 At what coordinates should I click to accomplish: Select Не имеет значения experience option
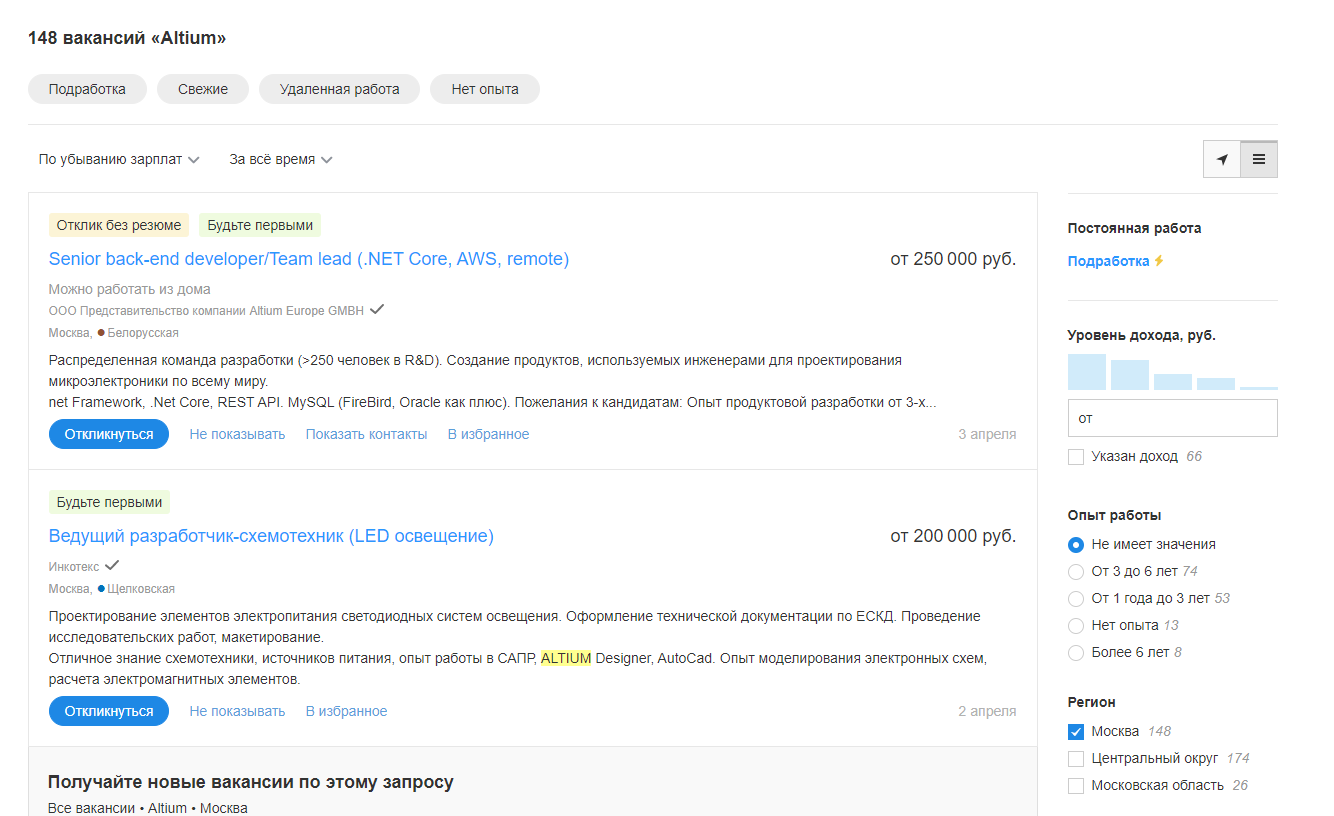(x=1076, y=545)
